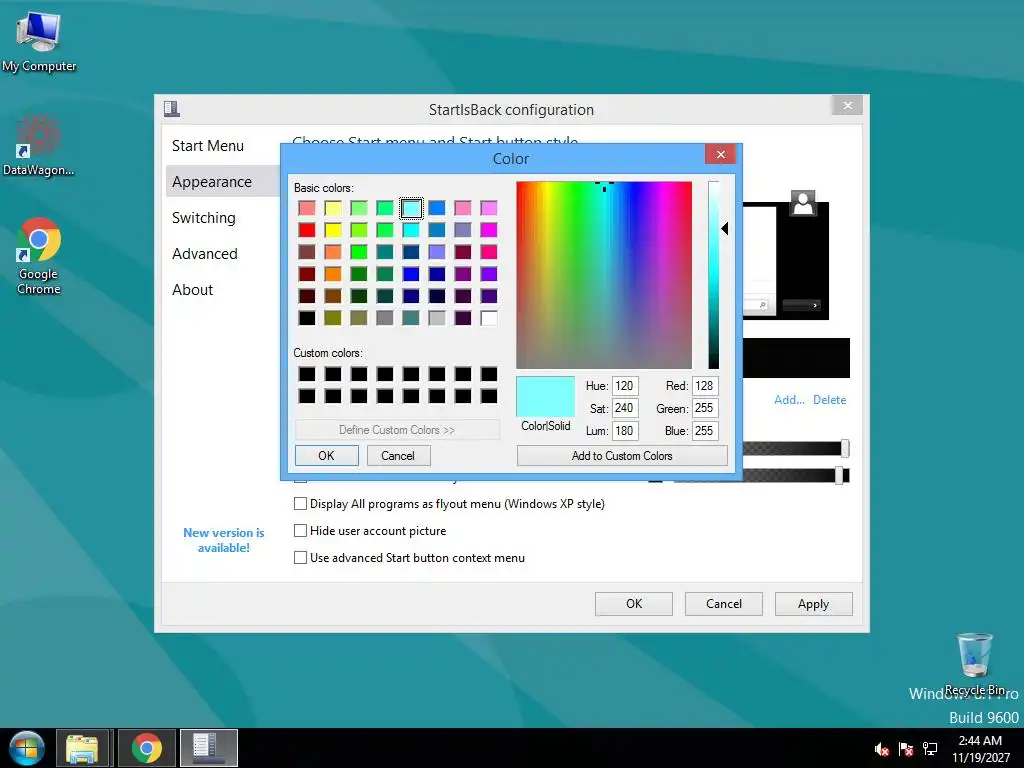Open the New version is available link
The height and width of the screenshot is (768, 1024).
tap(223, 540)
